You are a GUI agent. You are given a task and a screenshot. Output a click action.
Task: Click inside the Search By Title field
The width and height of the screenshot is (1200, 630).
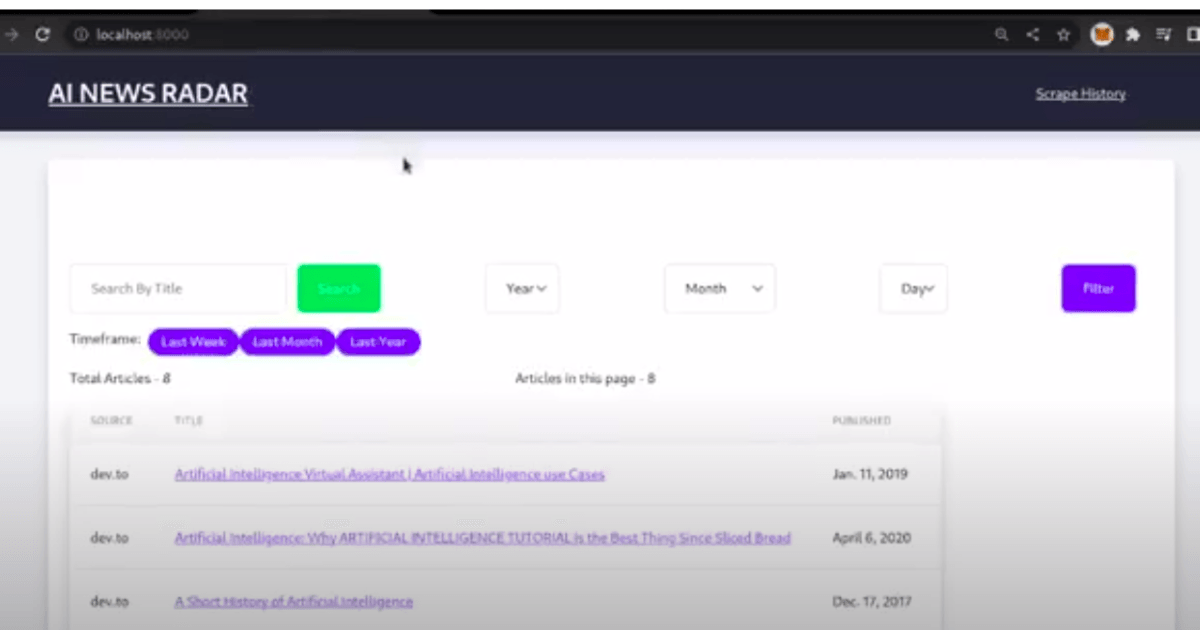[x=177, y=288]
